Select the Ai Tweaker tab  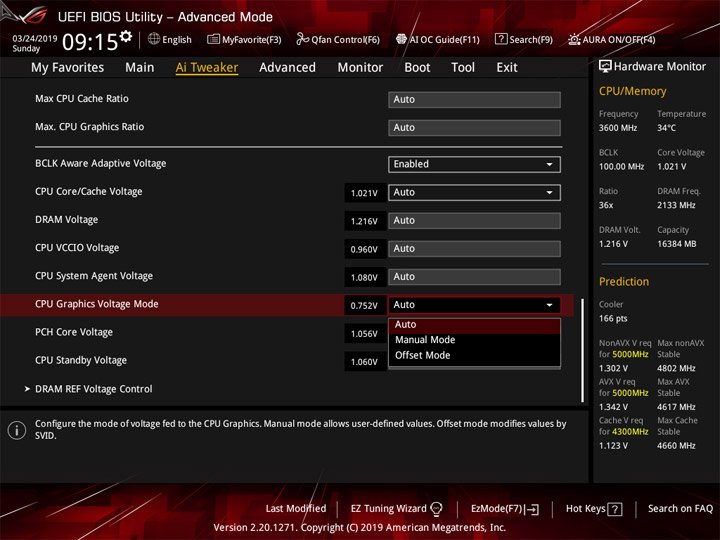click(207, 68)
